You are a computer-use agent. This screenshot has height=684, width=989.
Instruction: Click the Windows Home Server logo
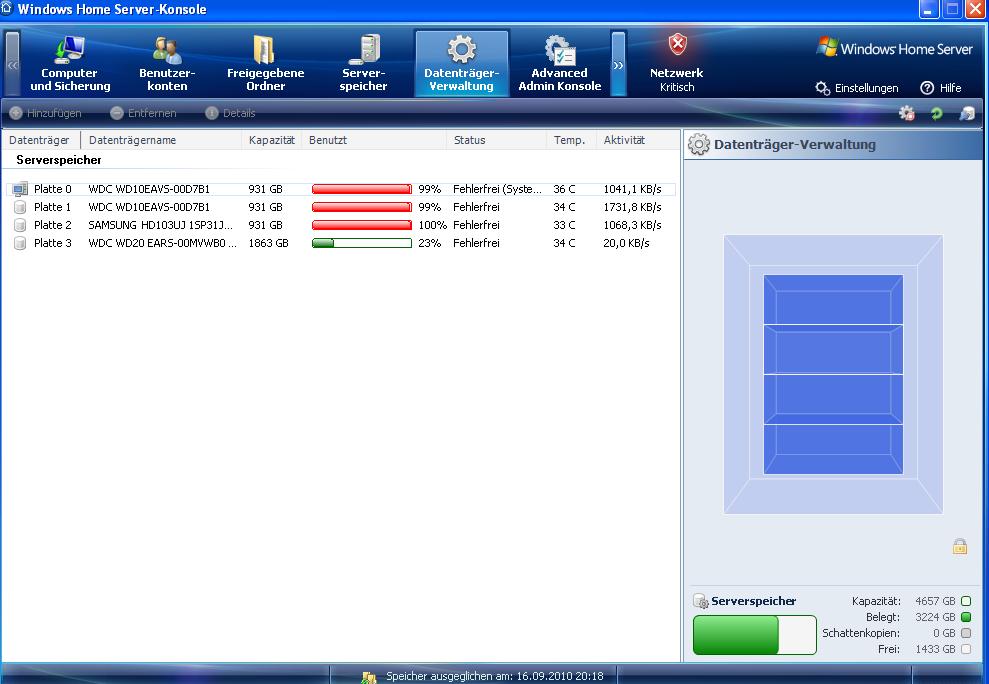894,48
